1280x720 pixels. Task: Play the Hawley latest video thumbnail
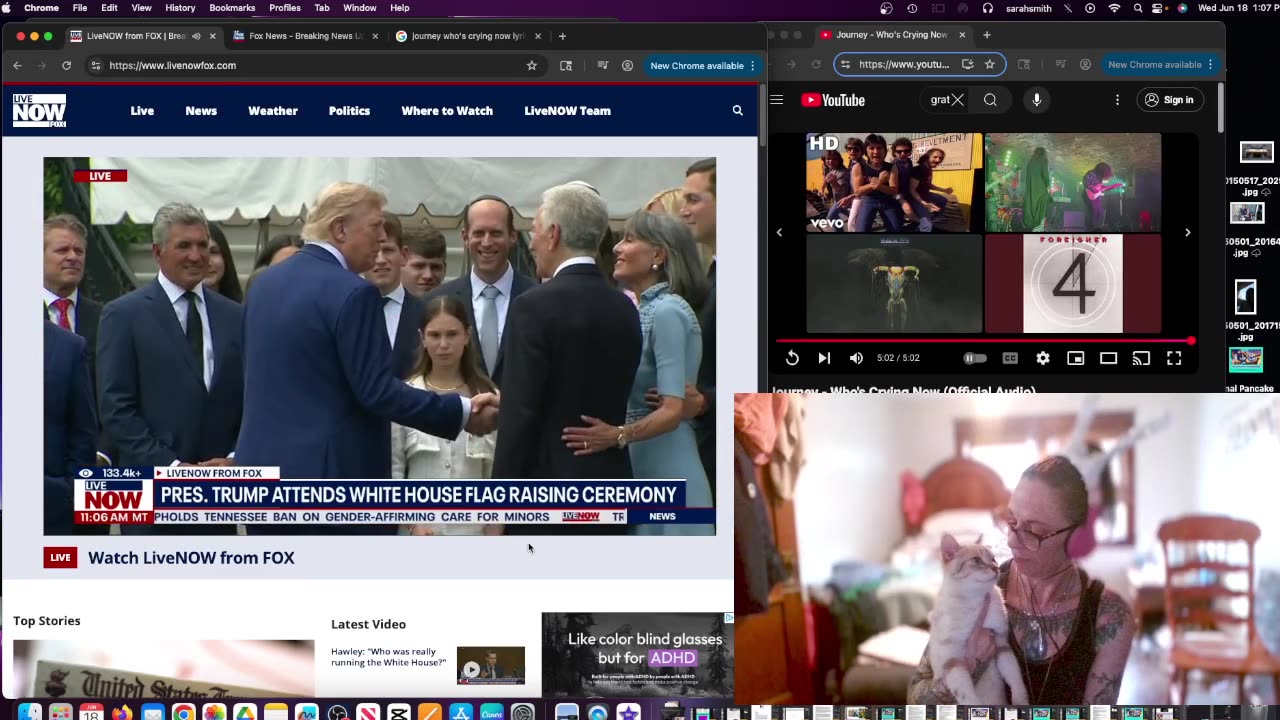pyautogui.click(x=491, y=665)
